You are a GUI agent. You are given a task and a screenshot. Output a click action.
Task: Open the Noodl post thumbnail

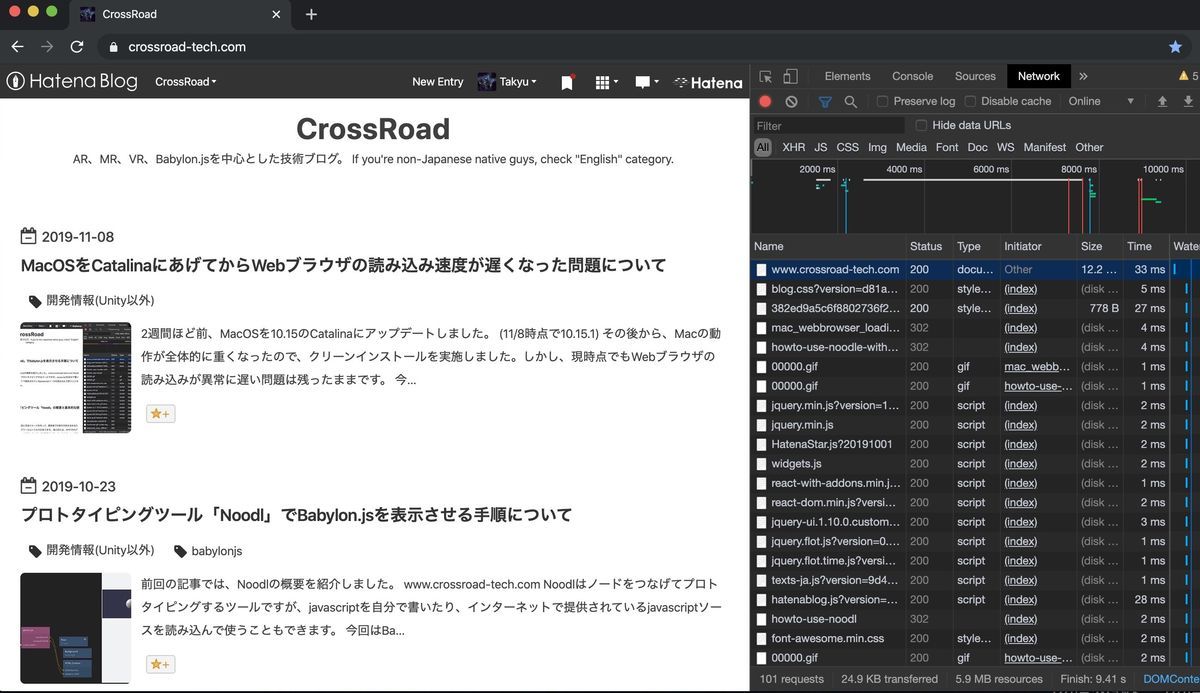pos(75,628)
